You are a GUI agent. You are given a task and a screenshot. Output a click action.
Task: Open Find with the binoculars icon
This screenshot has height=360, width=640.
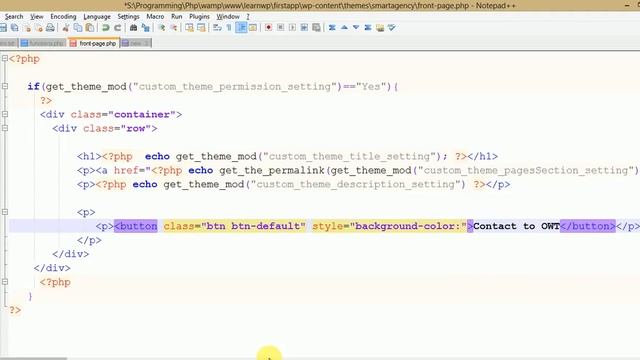[x=133, y=28]
